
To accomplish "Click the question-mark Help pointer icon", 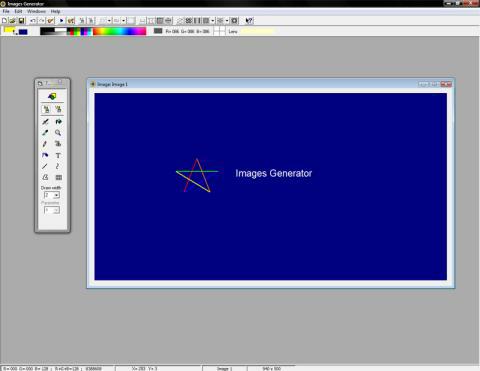I will tap(249, 21).
